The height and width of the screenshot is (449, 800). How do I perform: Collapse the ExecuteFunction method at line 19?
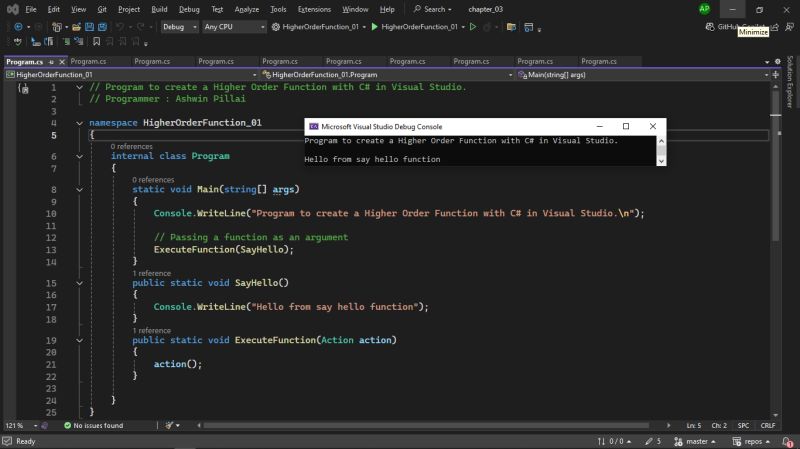(80, 340)
